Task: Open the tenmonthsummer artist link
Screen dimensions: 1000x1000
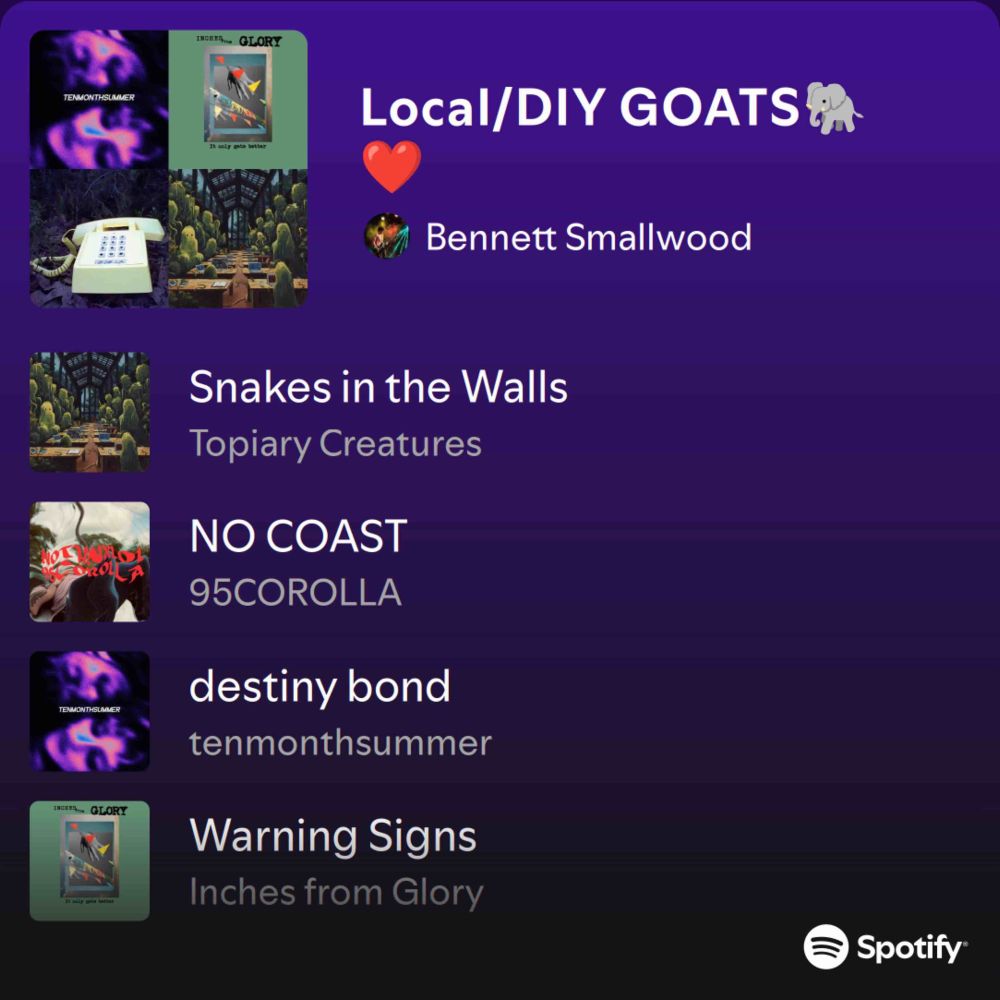Action: 341,743
